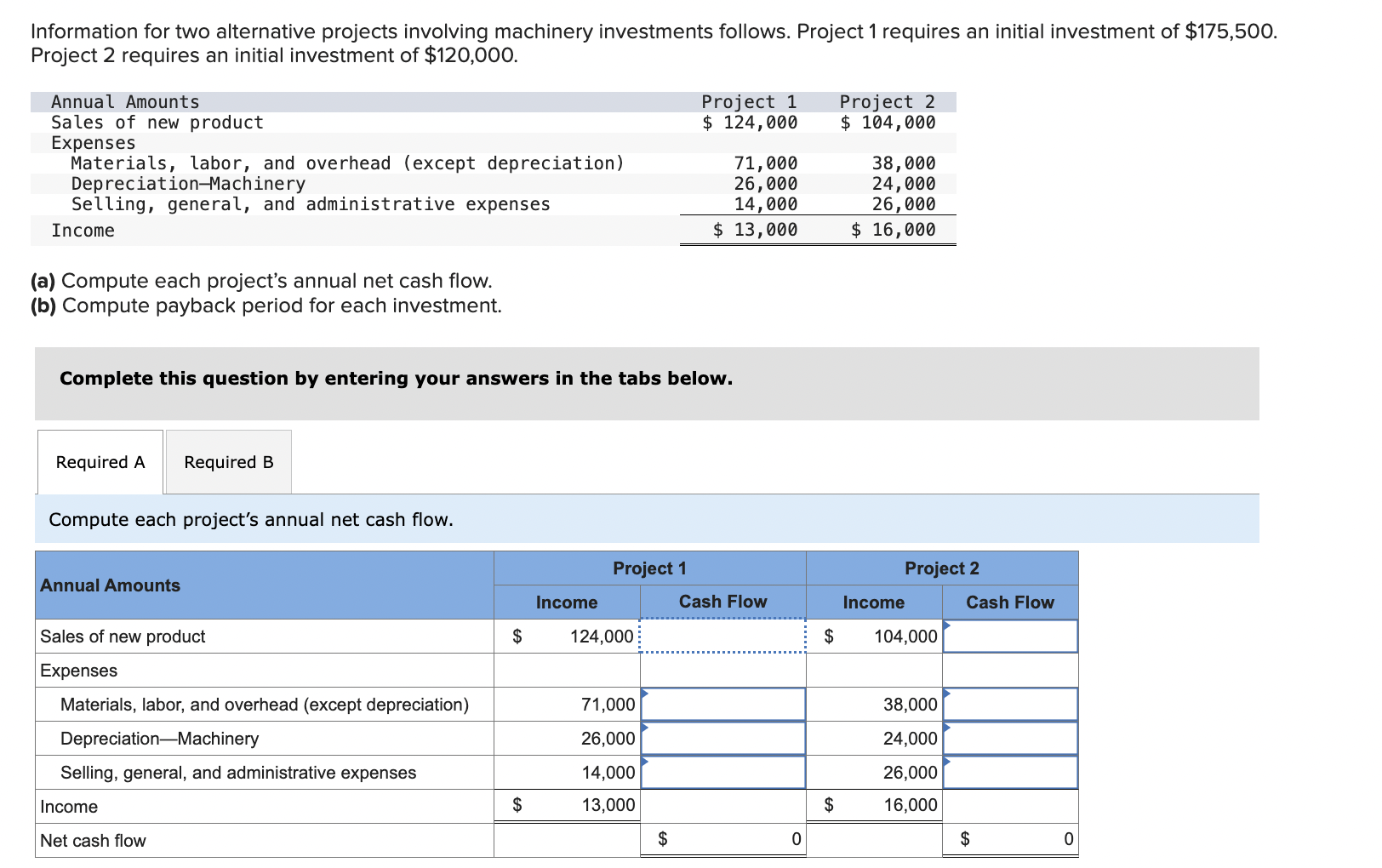Screen dimensions: 1382x868
Task: Click the Materials cash flow cell under Project 1
Action: click(x=724, y=704)
